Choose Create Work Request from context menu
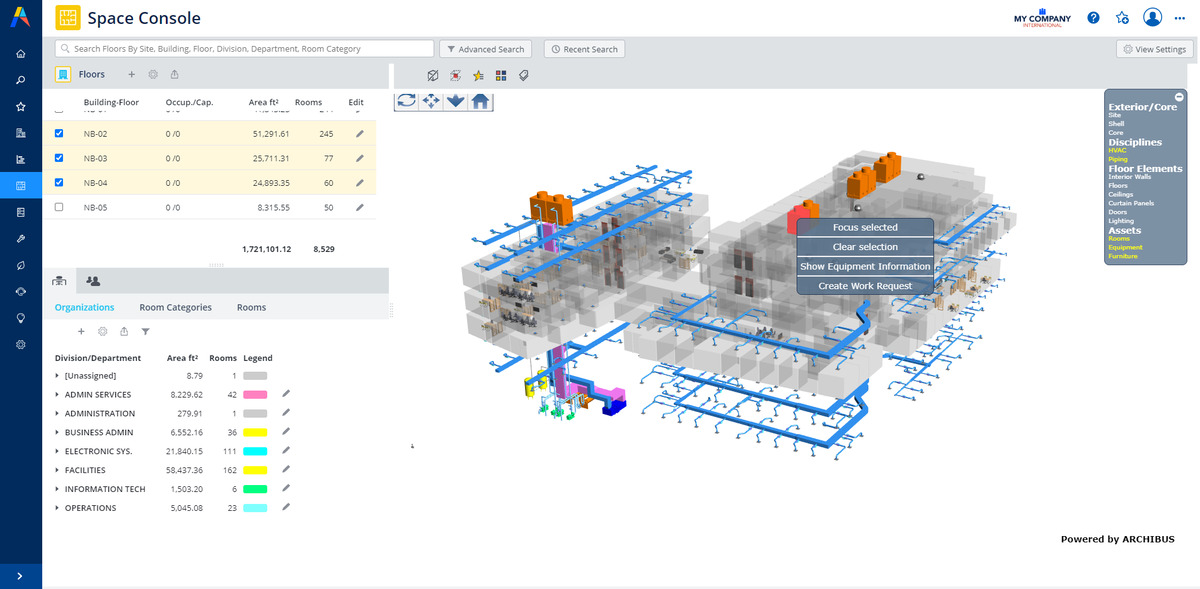Viewport: 1200px width, 589px height. tap(865, 286)
